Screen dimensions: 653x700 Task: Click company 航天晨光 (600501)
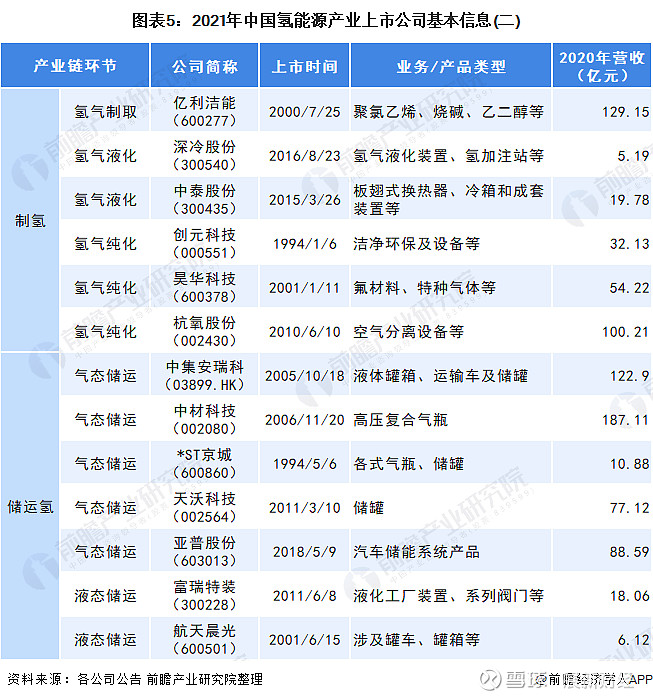click(204, 639)
